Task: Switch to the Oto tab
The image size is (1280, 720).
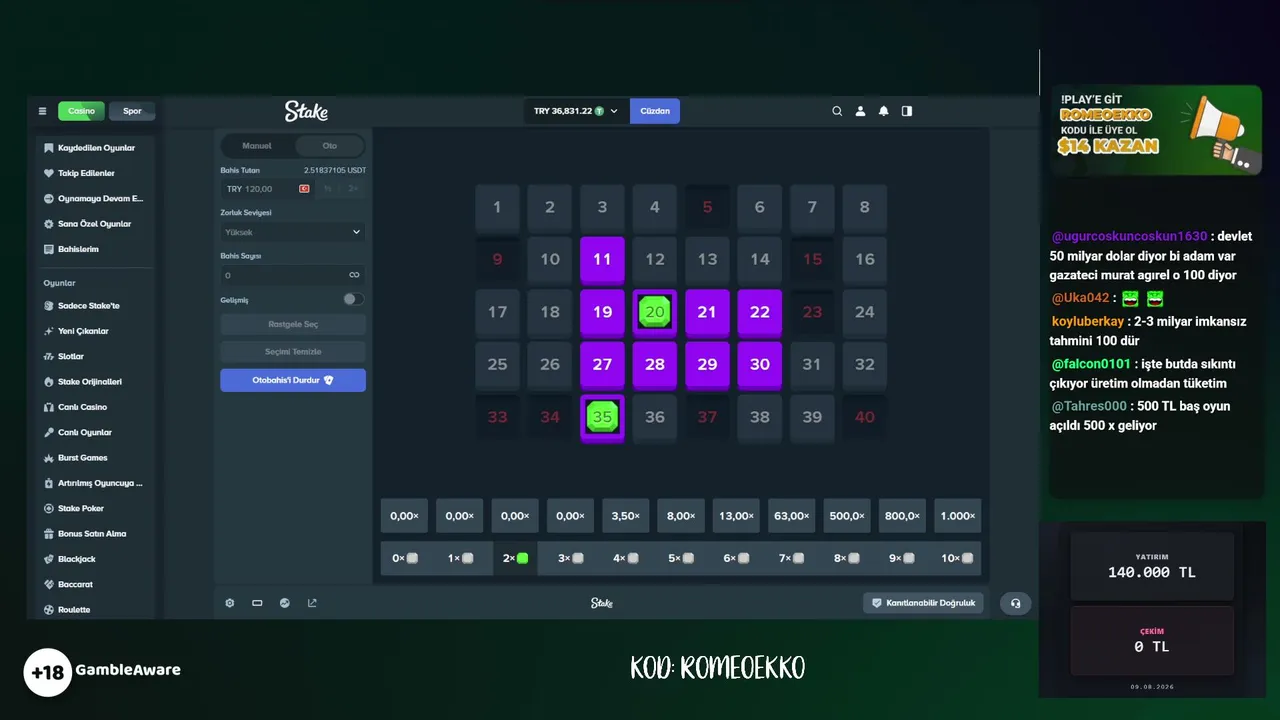Action: [329, 146]
